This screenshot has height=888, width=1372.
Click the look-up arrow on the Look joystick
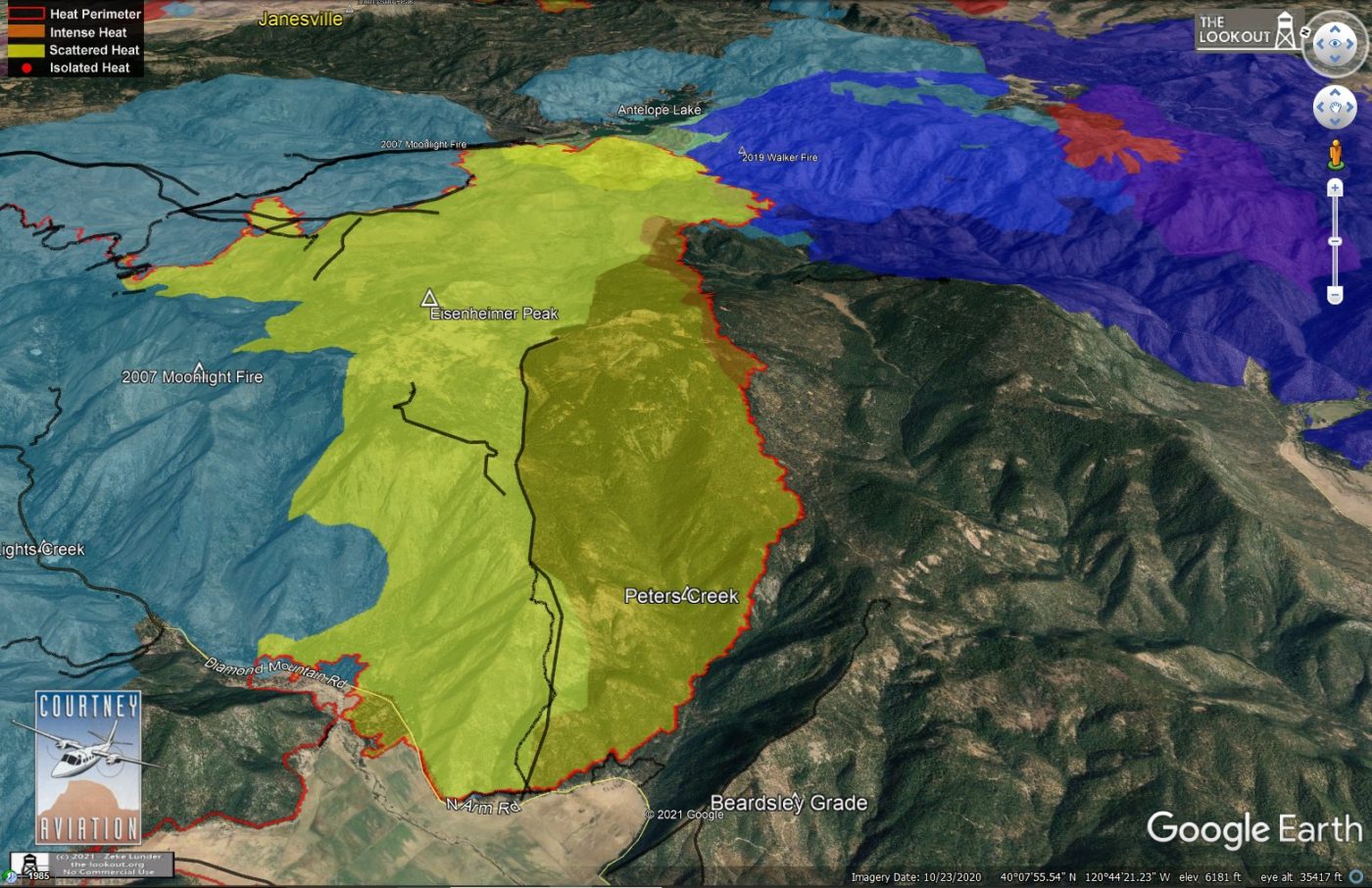1335,29
